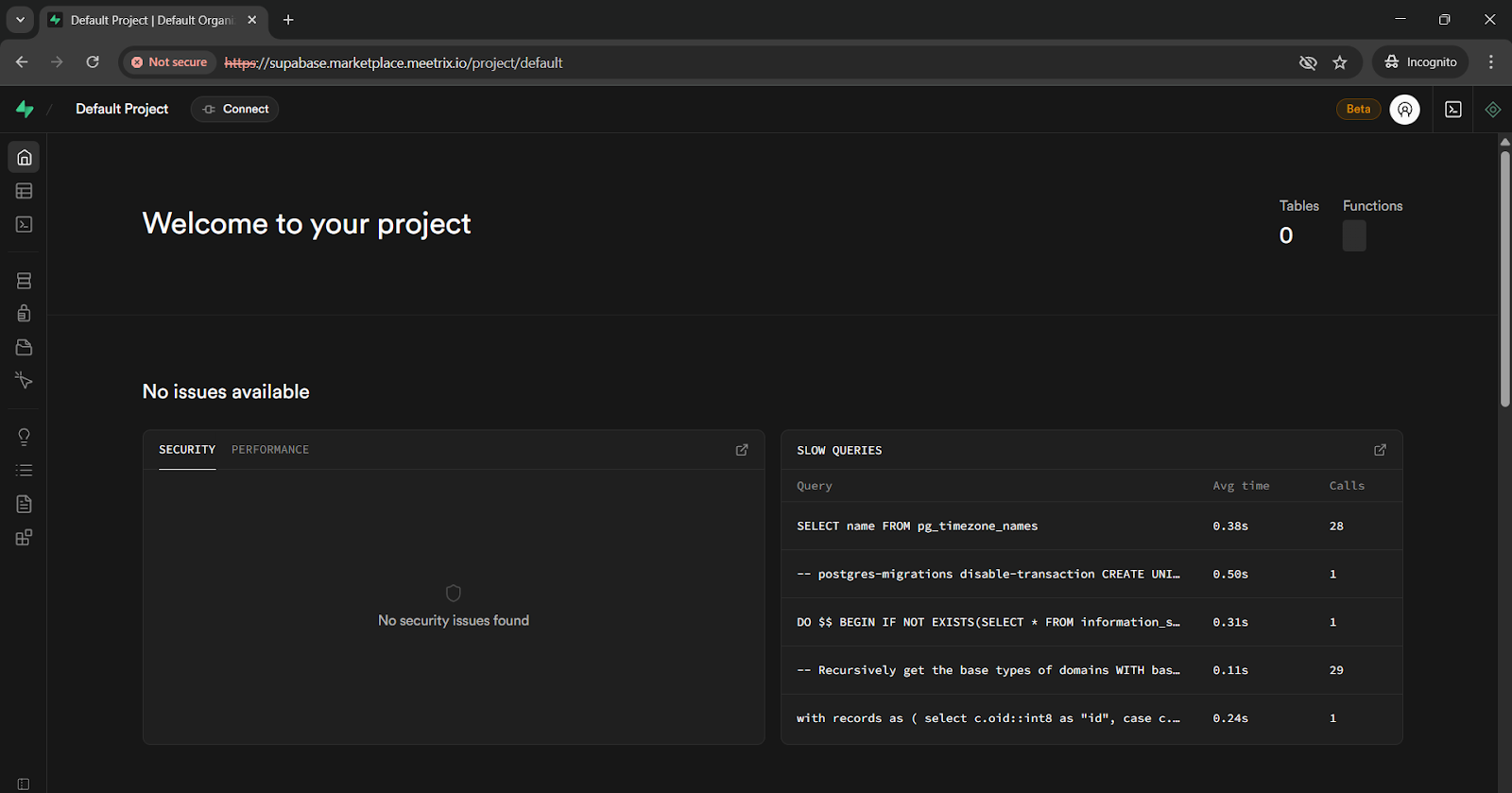Click the postgres-migrations disable-transaction query row
This screenshot has width=1512, height=793.
1091,574
